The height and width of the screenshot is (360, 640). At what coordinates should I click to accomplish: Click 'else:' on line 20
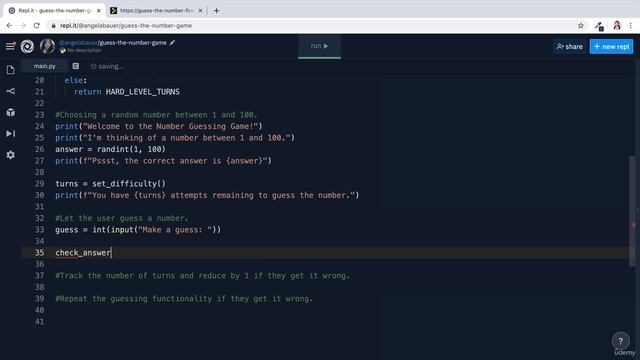(x=76, y=80)
